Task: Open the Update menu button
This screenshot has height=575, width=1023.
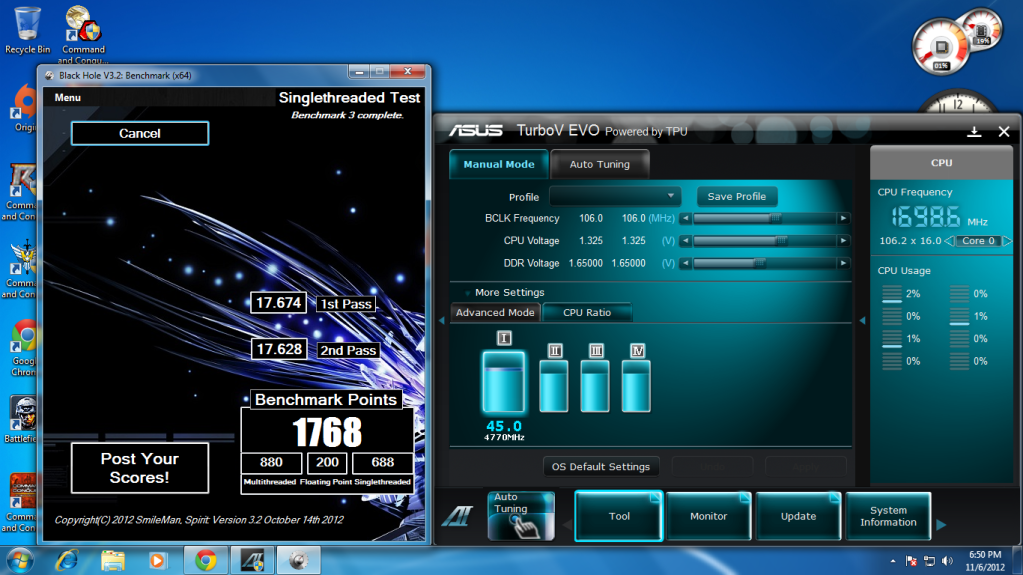Action: coord(798,516)
